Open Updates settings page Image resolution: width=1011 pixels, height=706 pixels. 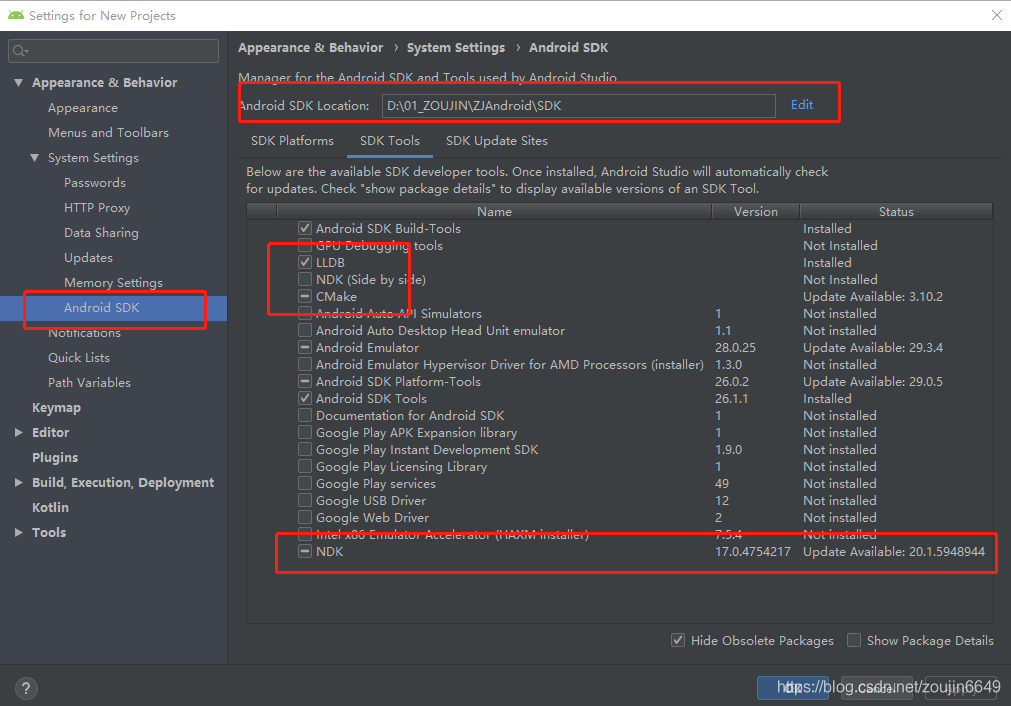88,258
